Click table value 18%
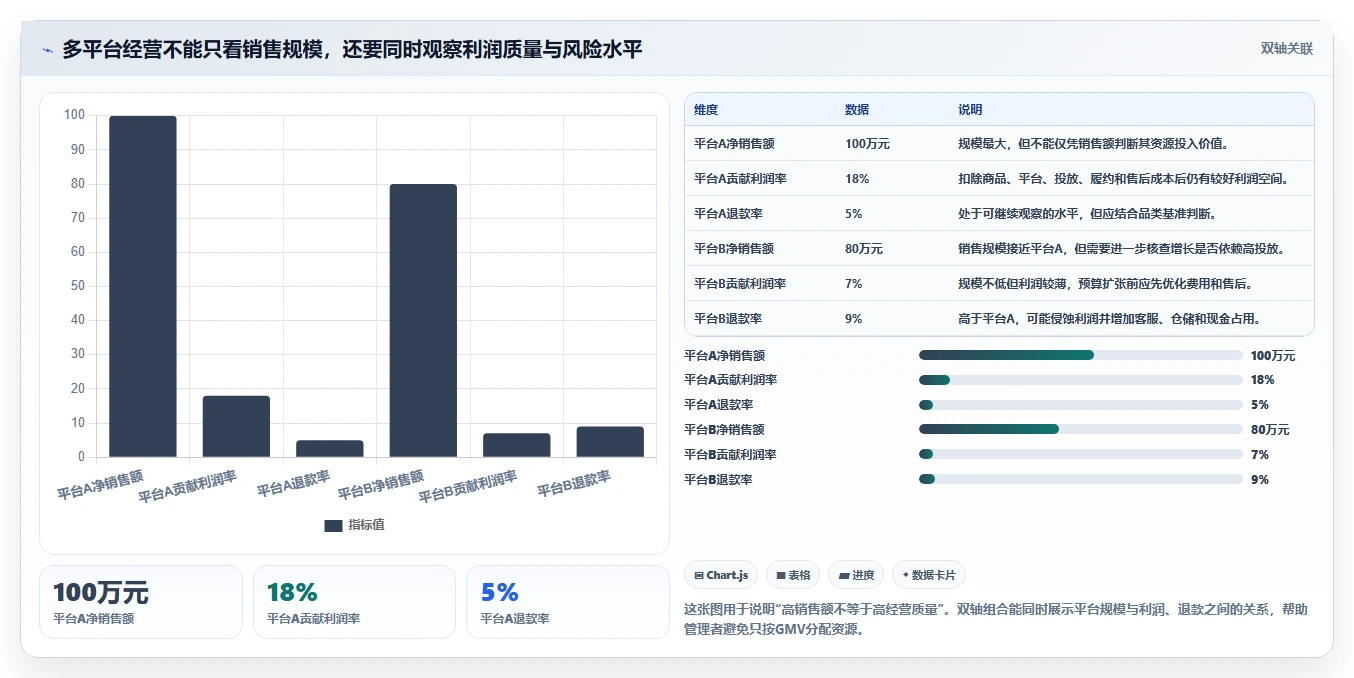The height and width of the screenshot is (678, 1354). tap(857, 179)
